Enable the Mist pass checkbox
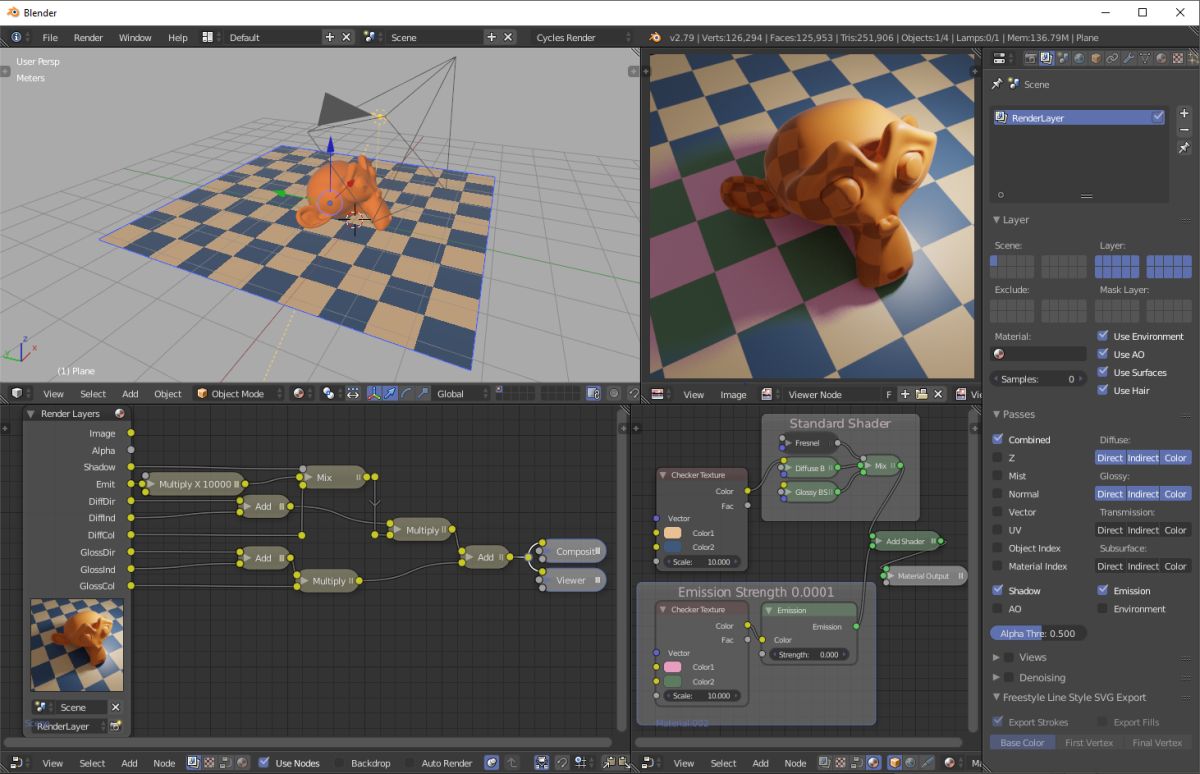1200x774 pixels. pos(998,475)
